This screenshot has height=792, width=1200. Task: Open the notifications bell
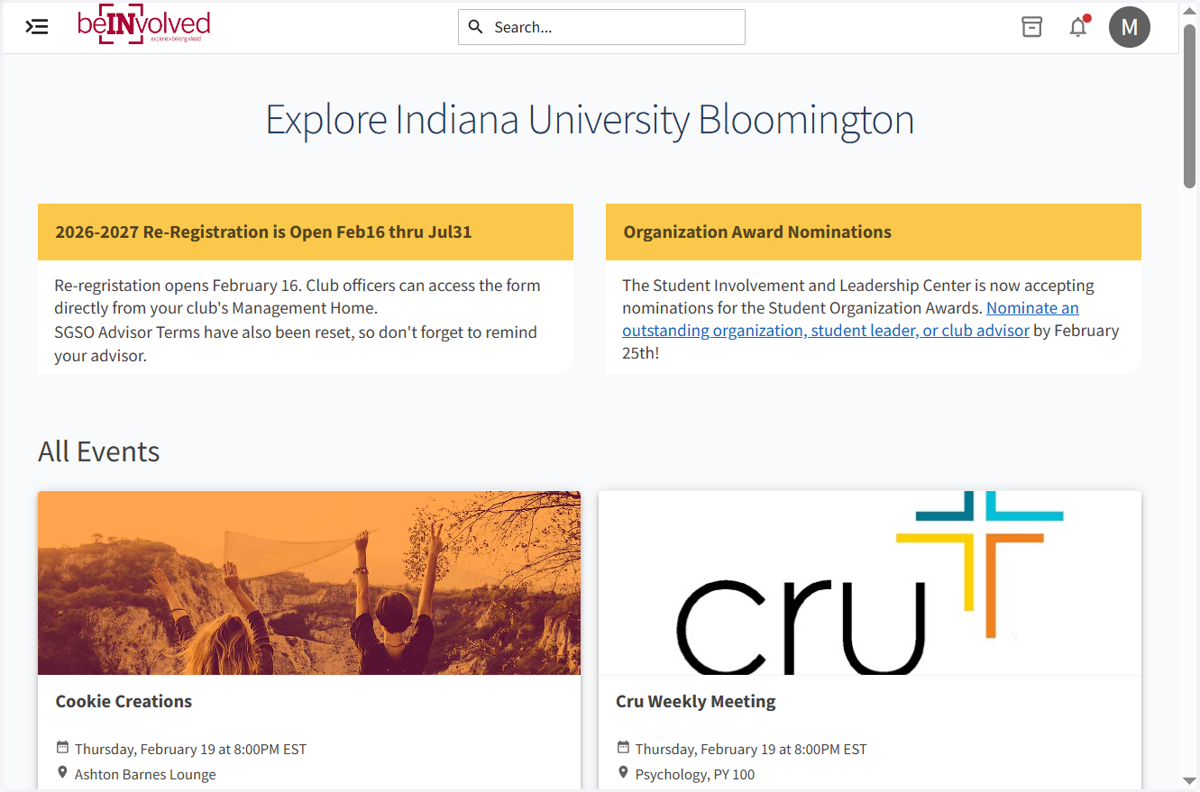pyautogui.click(x=1078, y=27)
